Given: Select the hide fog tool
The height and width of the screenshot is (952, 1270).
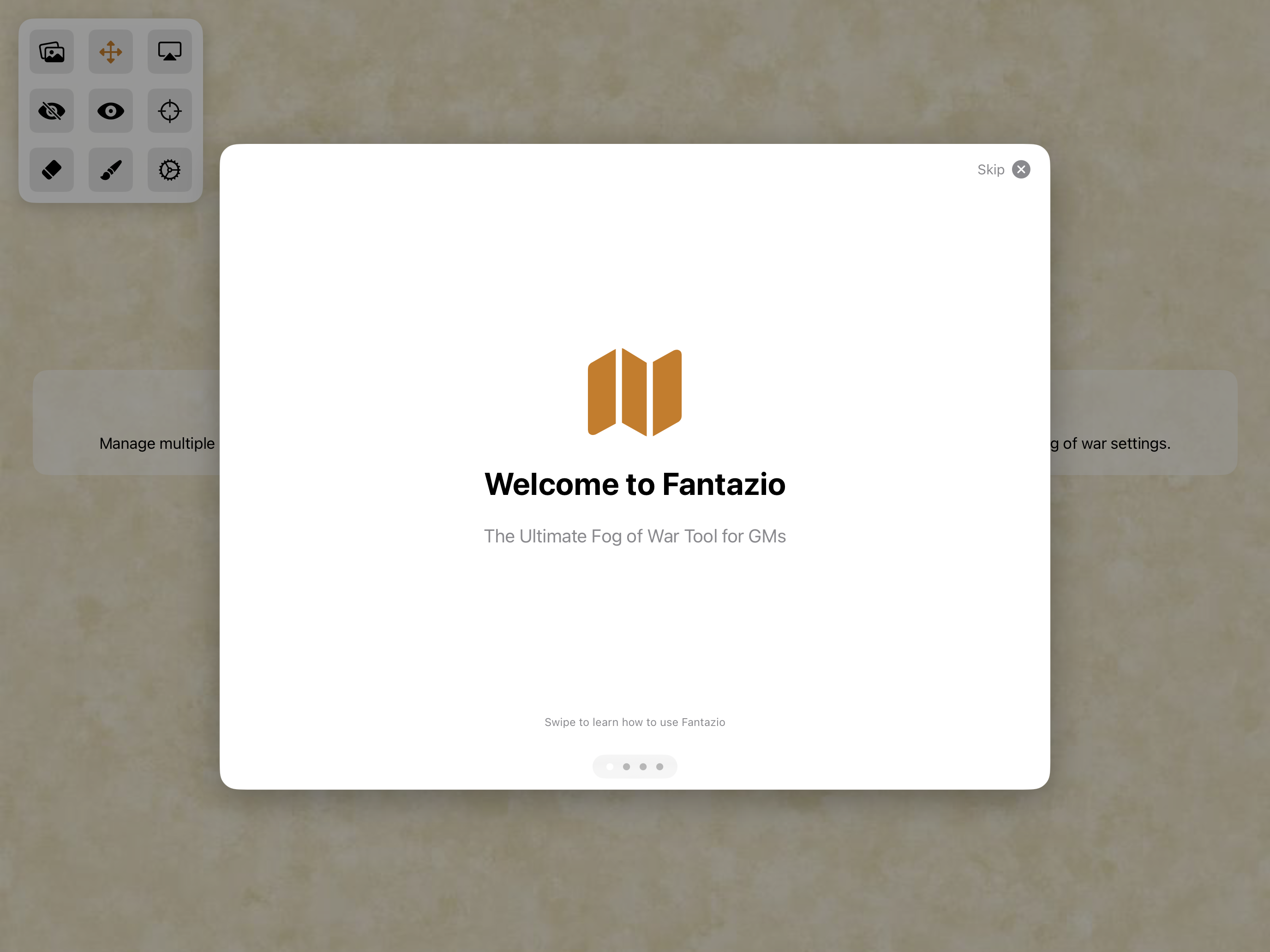Looking at the screenshot, I should pyautogui.click(x=51, y=111).
